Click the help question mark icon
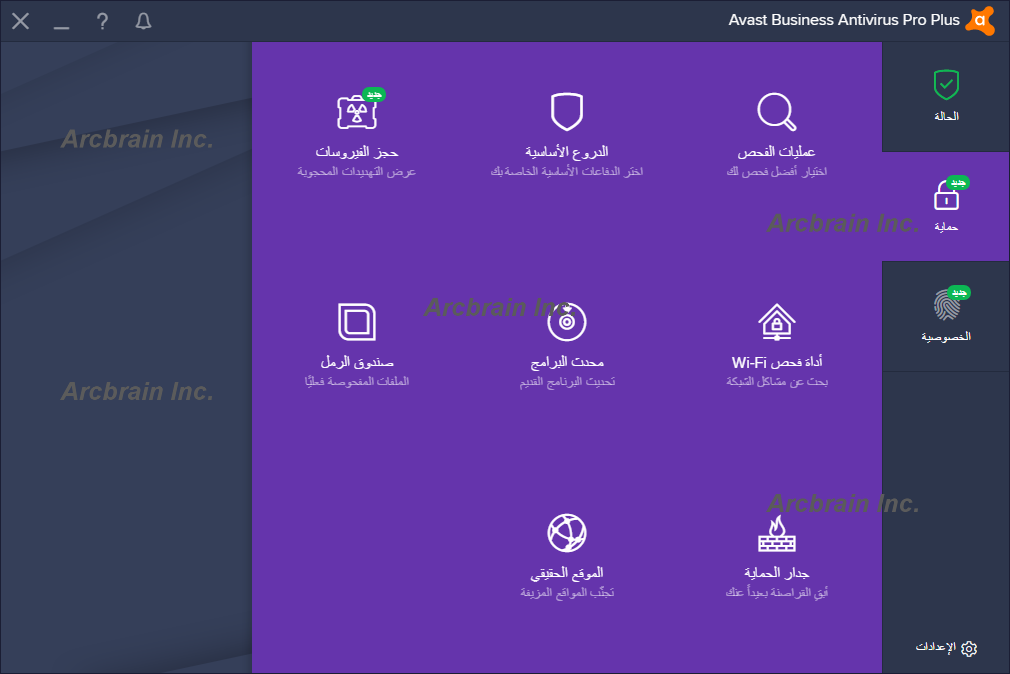Viewport: 1010px width, 674px height. 102,21
